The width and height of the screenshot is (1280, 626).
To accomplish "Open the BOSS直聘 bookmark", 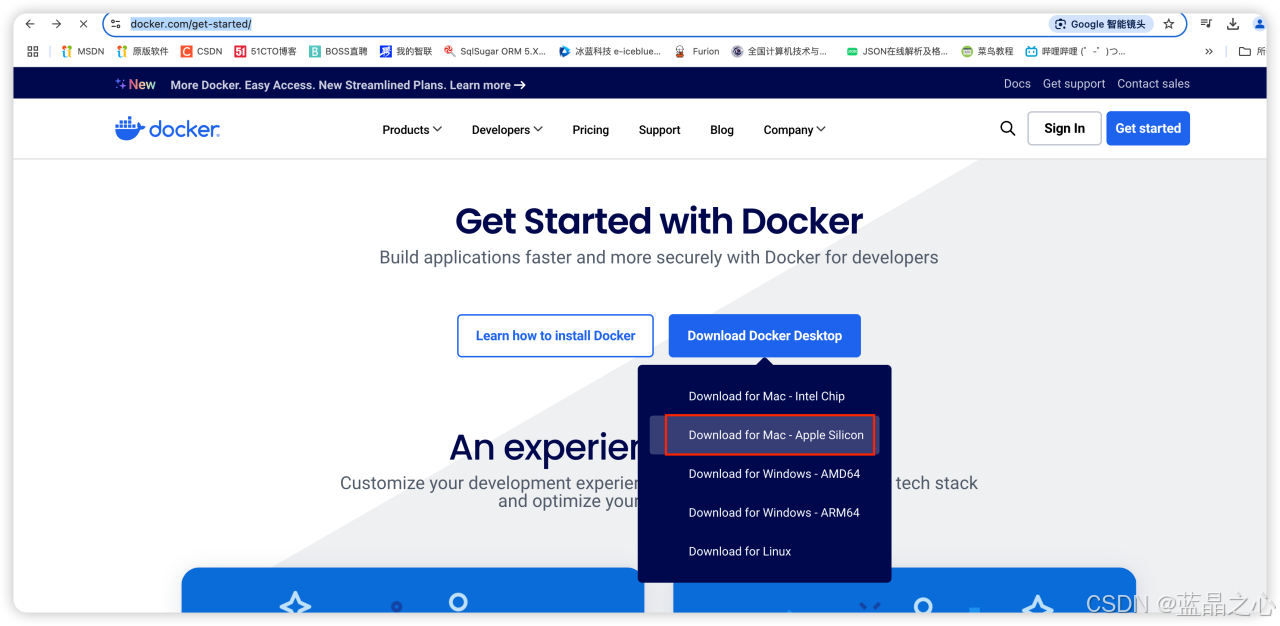I will (x=338, y=51).
